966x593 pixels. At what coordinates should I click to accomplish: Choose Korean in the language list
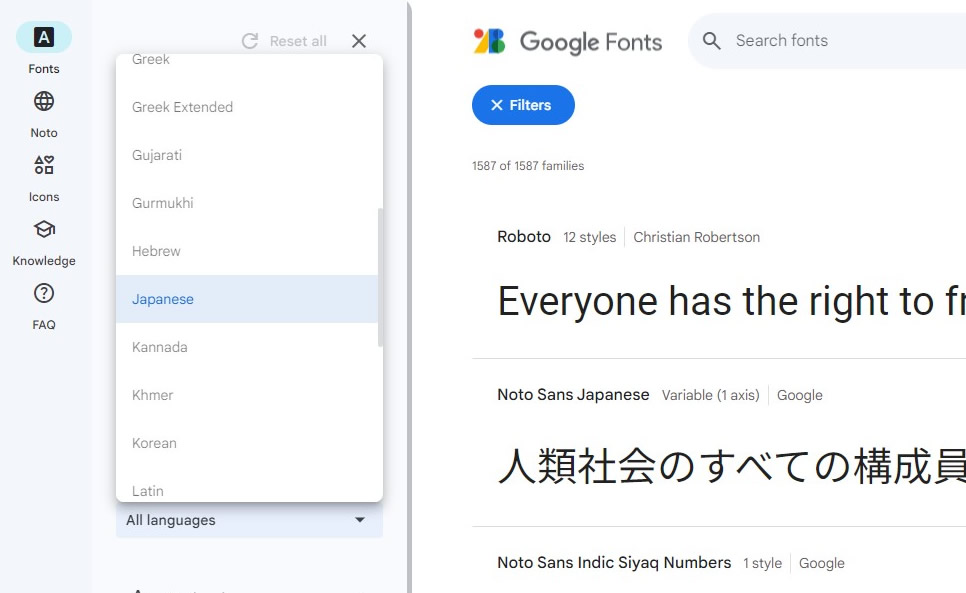pyautogui.click(x=154, y=443)
